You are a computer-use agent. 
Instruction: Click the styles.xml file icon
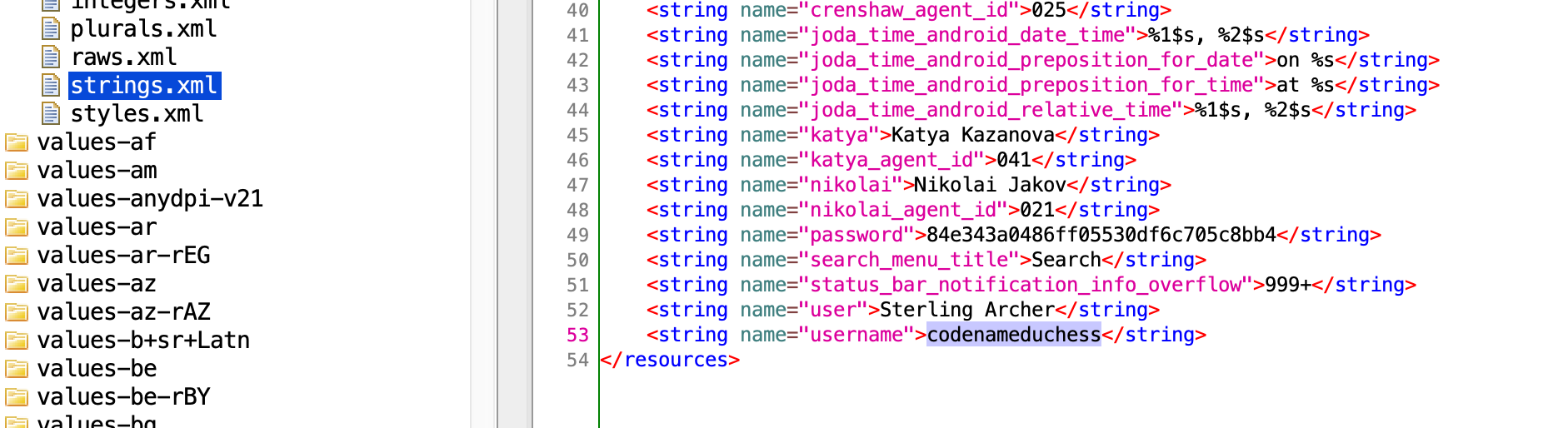pos(51,114)
